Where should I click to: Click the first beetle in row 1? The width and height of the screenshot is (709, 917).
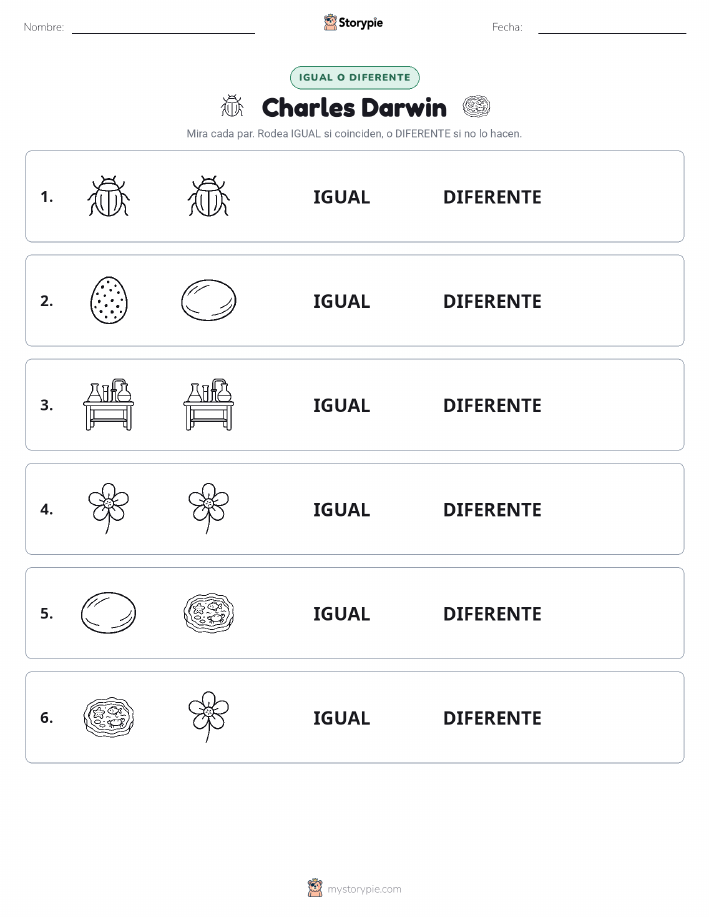[x=108, y=196]
